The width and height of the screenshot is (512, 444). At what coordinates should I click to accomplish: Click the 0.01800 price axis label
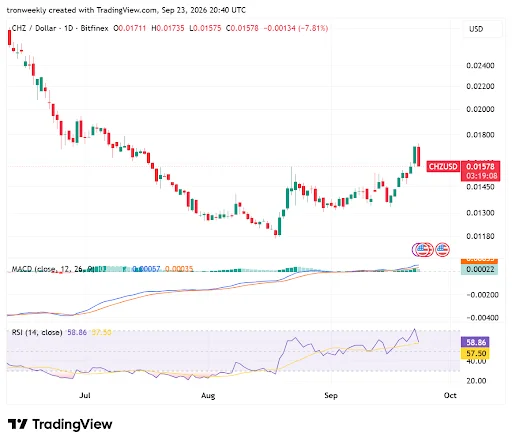pos(480,135)
